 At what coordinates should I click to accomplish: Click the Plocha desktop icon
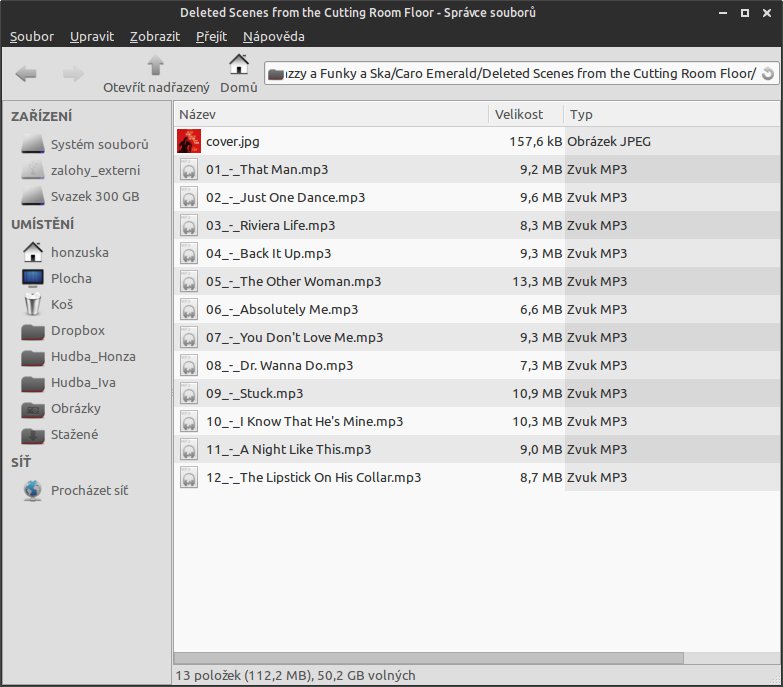click(x=33, y=278)
